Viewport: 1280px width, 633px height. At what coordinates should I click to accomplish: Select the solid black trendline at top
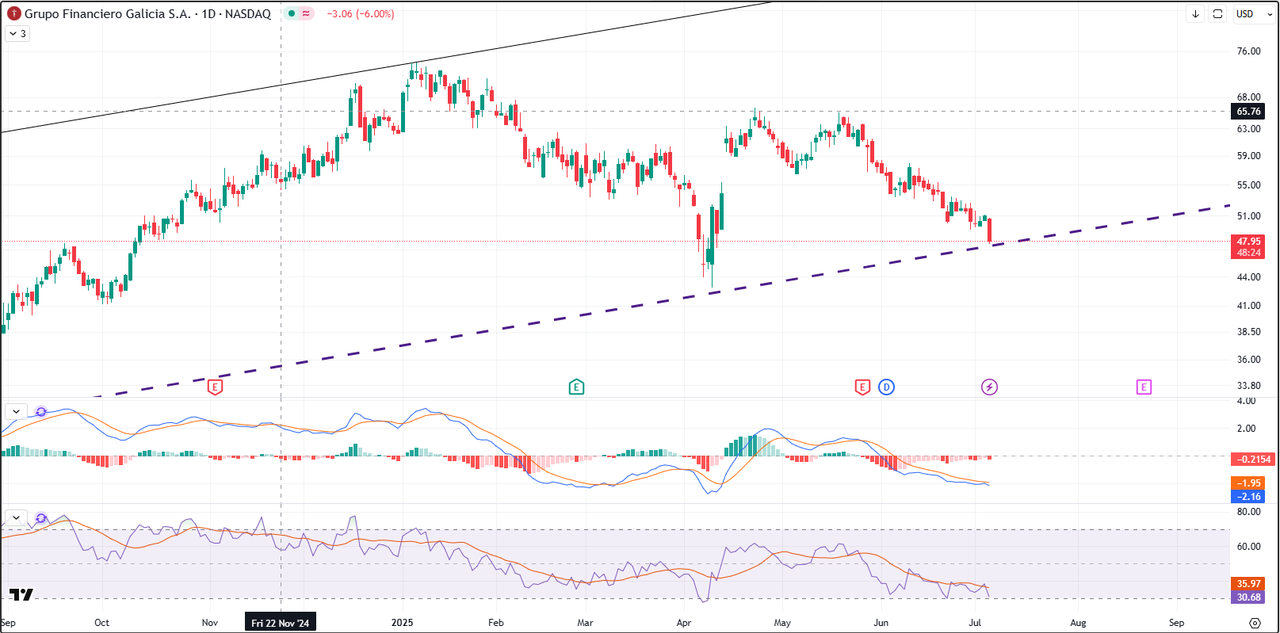[x=385, y=67]
